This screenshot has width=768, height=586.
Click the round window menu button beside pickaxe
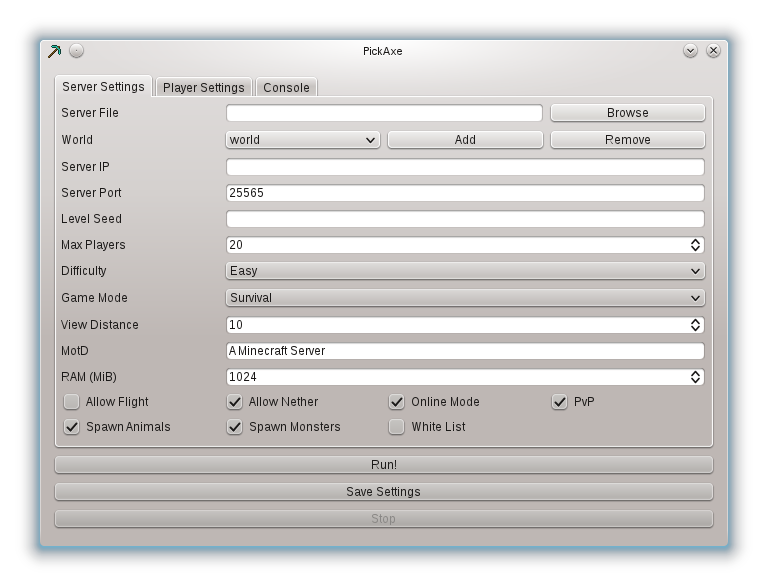[76, 50]
